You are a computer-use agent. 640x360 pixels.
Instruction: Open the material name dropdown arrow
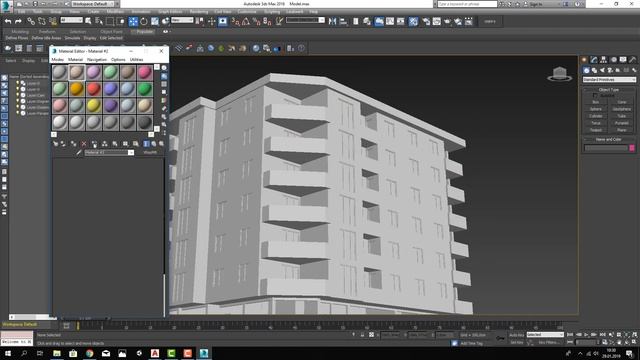pyautogui.click(x=131, y=153)
